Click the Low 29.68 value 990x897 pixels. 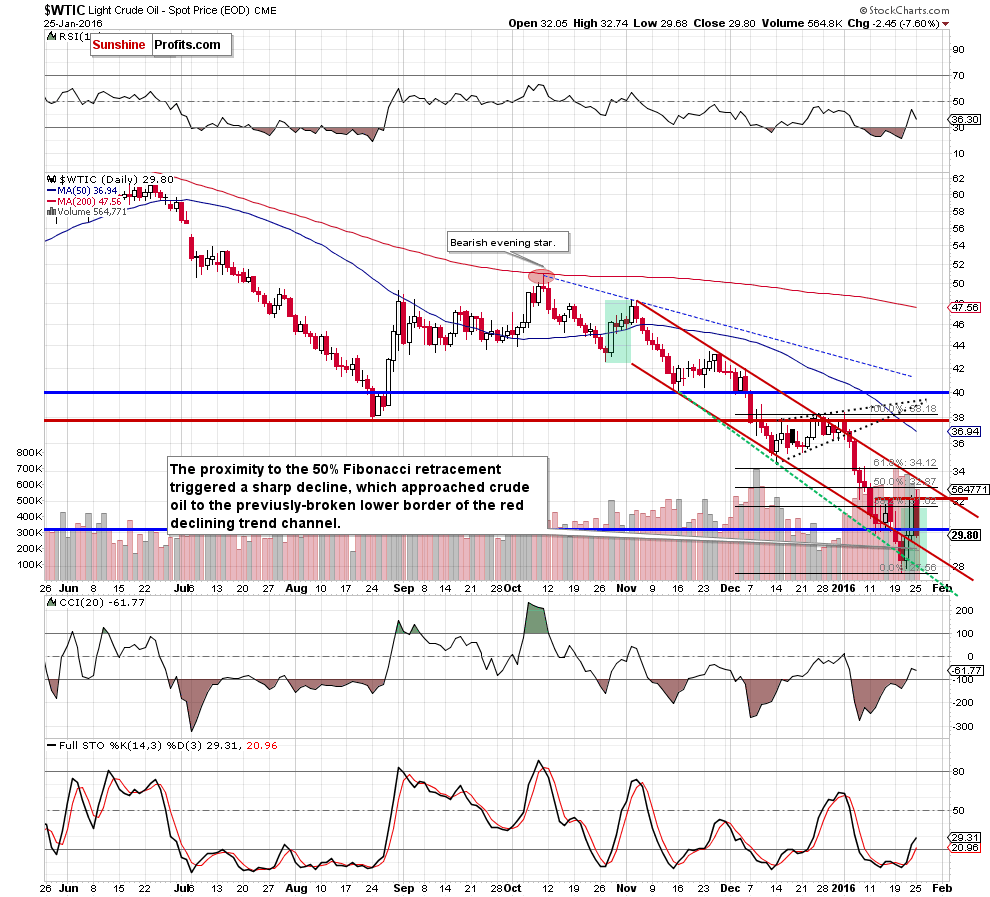(660, 23)
